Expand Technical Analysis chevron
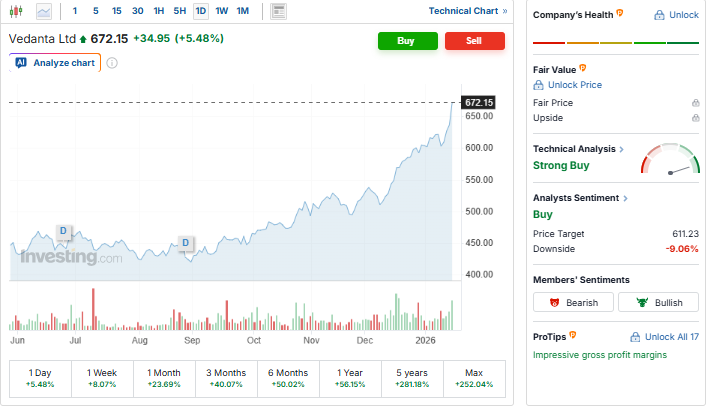 tap(622, 149)
